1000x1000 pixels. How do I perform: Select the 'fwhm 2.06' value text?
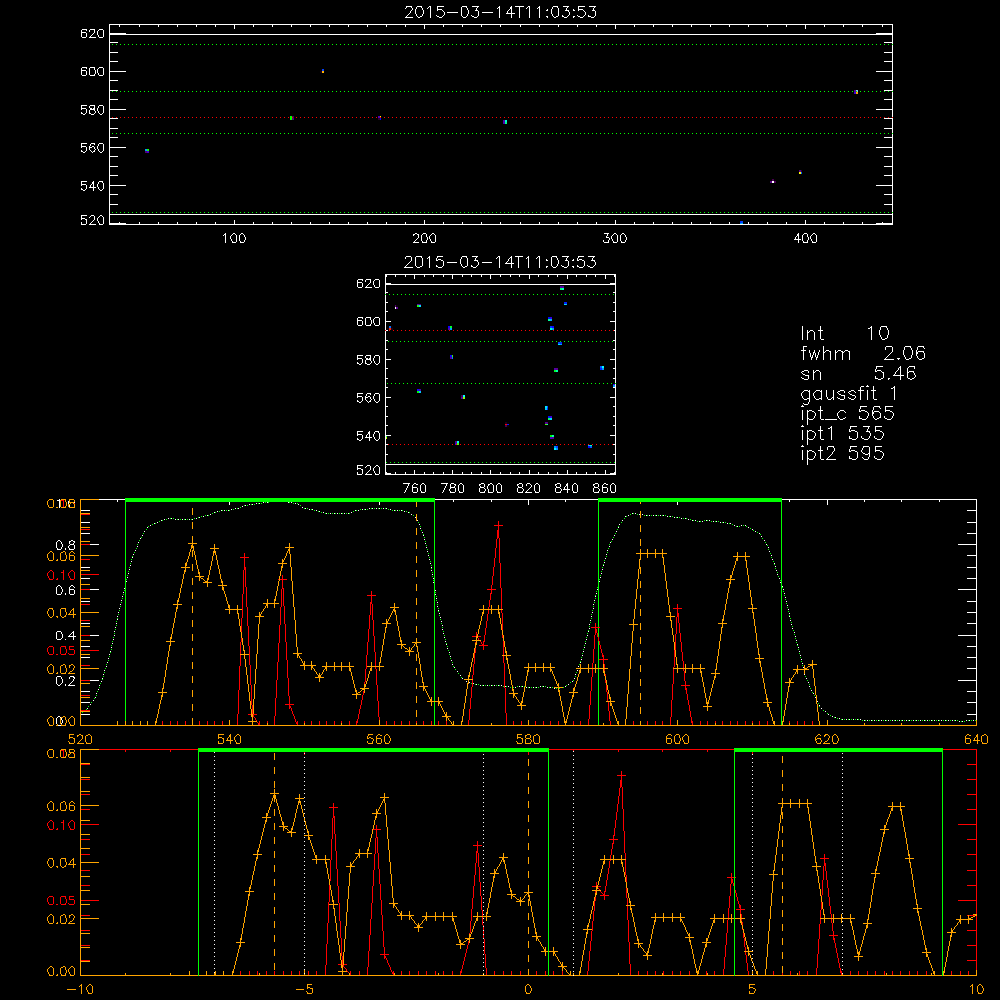(863, 353)
